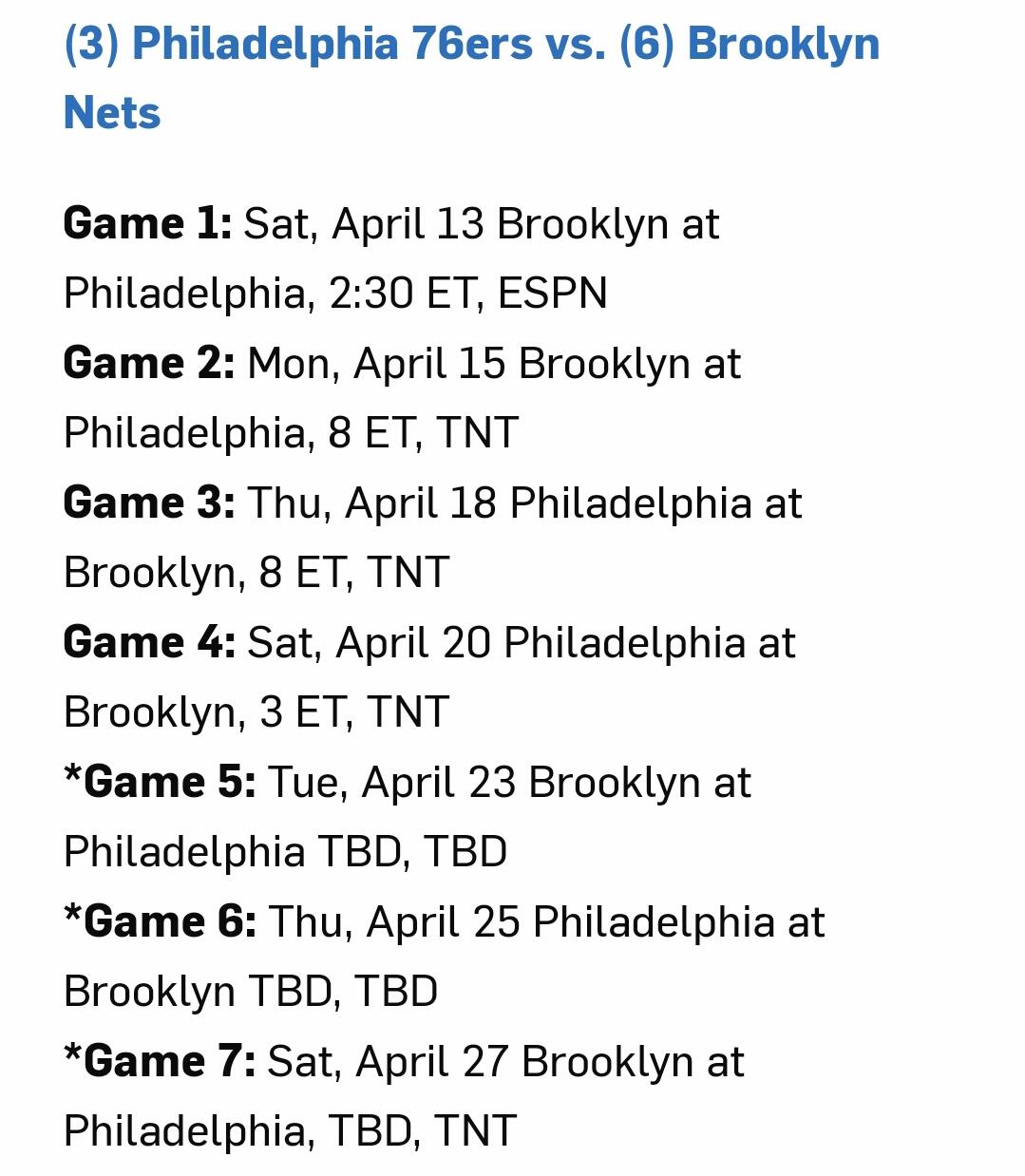Select the Tue, April 23 date text
The height and width of the screenshot is (1176, 1025).
[x=391, y=784]
